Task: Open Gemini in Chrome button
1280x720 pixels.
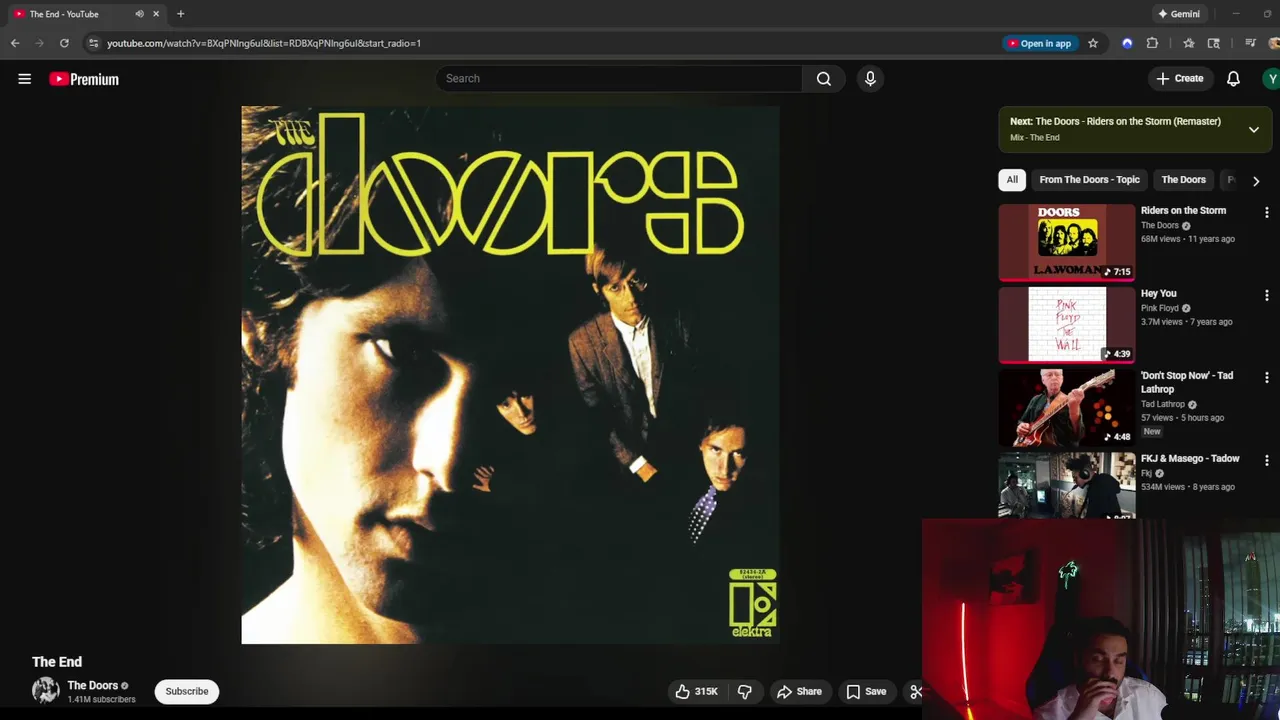Action: pyautogui.click(x=1178, y=14)
